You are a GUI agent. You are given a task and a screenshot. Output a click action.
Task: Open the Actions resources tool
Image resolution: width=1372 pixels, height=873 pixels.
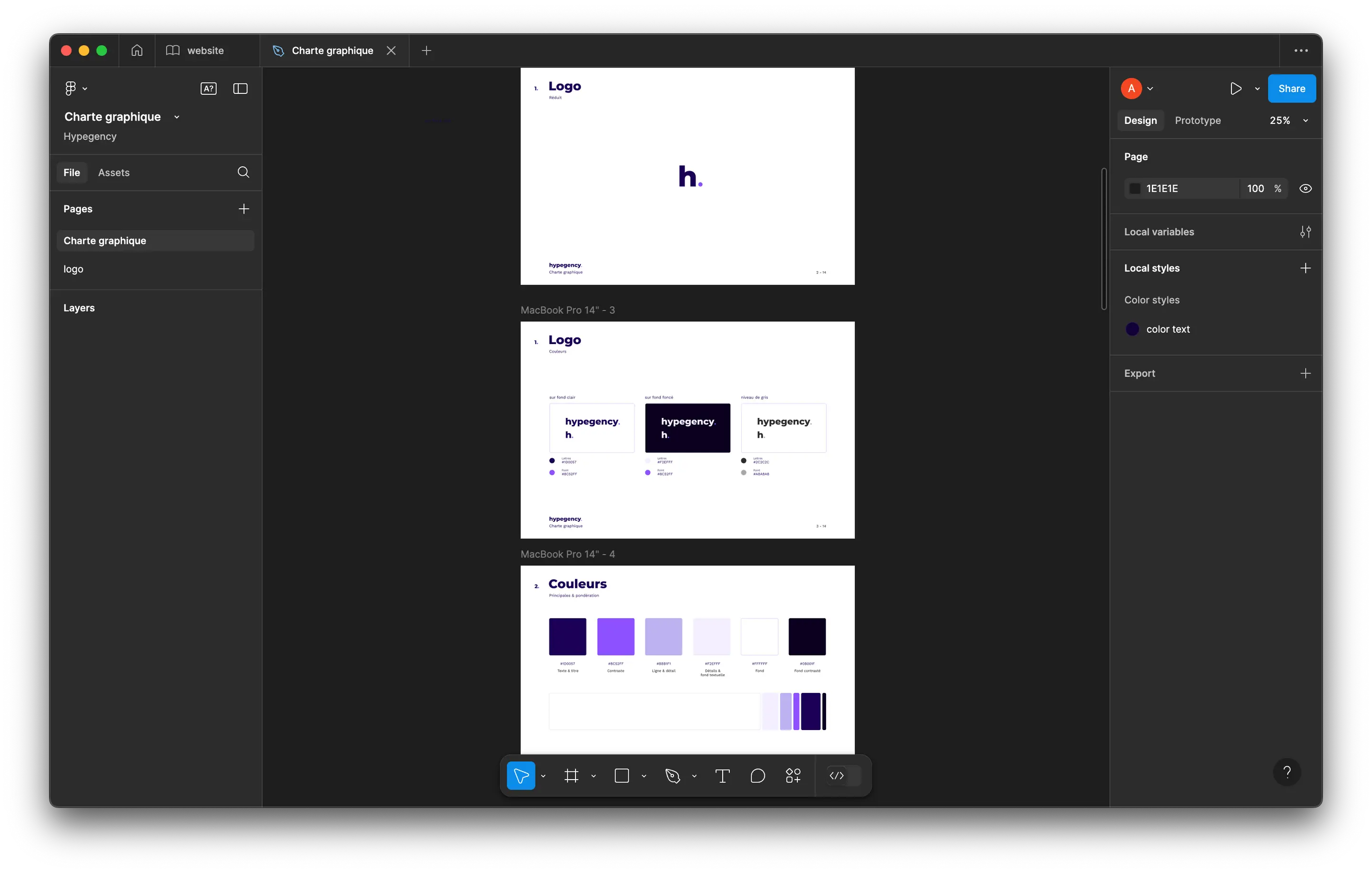click(793, 776)
